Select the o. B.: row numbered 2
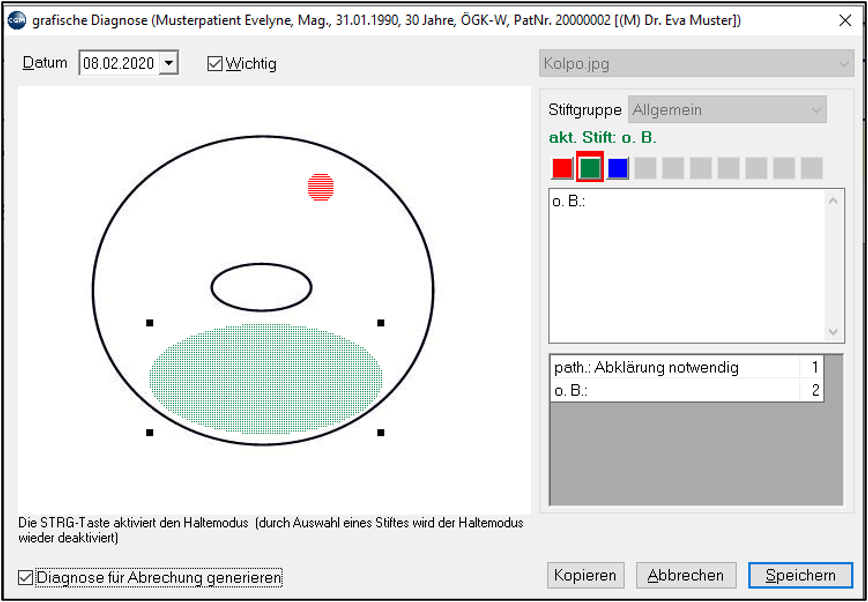 coord(686,390)
